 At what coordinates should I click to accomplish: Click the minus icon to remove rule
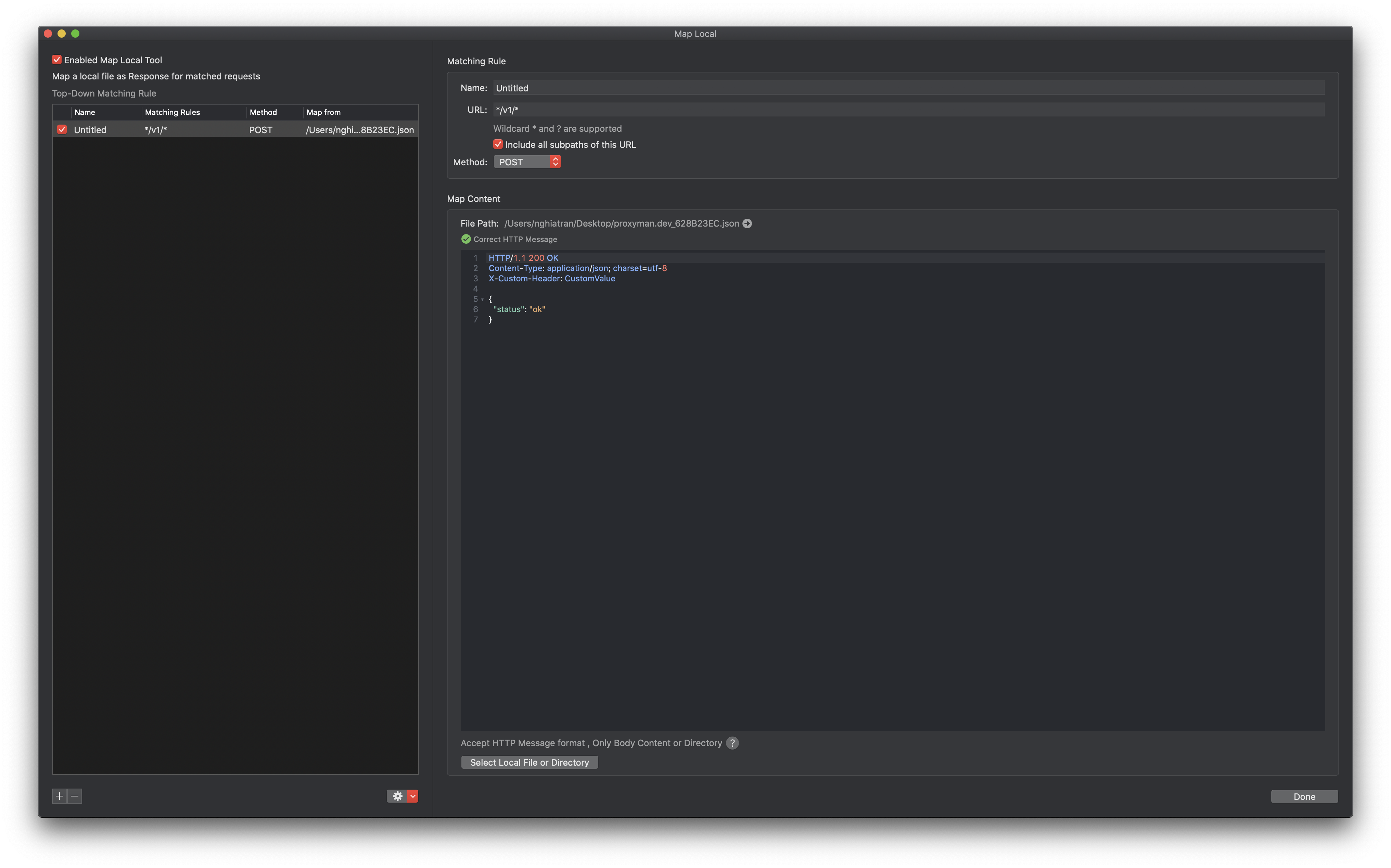click(75, 796)
